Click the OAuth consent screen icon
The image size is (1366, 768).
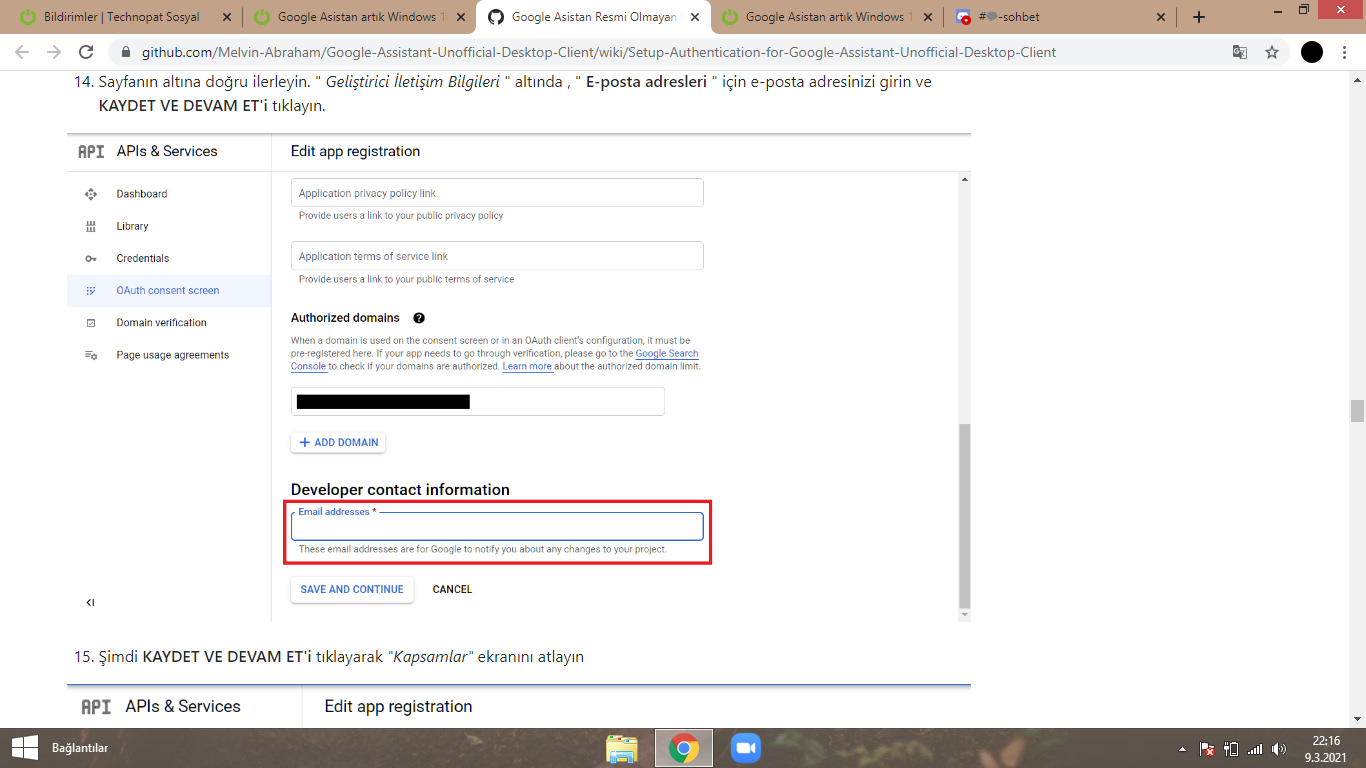pos(91,290)
